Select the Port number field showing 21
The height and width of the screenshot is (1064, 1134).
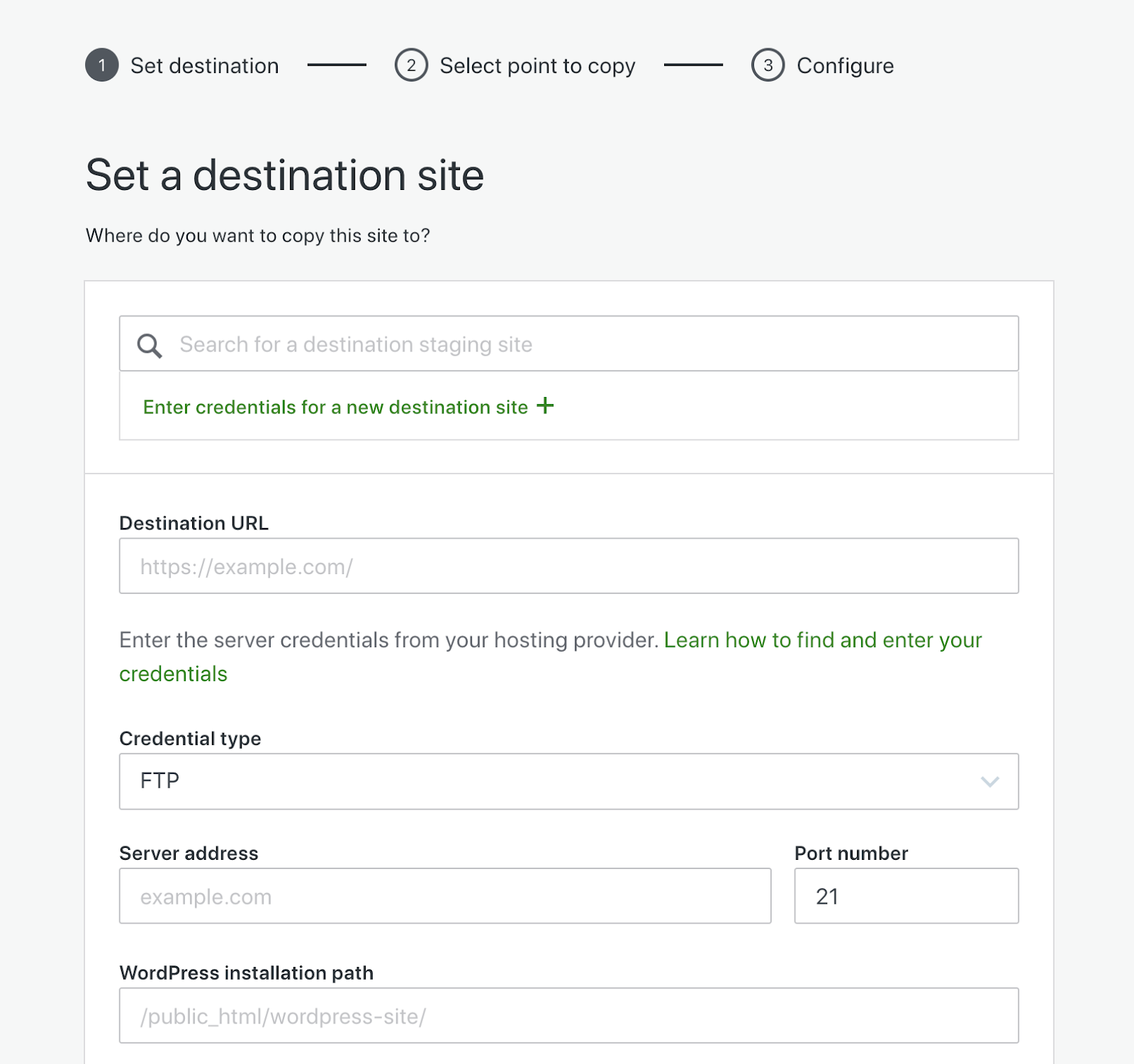[x=906, y=896]
